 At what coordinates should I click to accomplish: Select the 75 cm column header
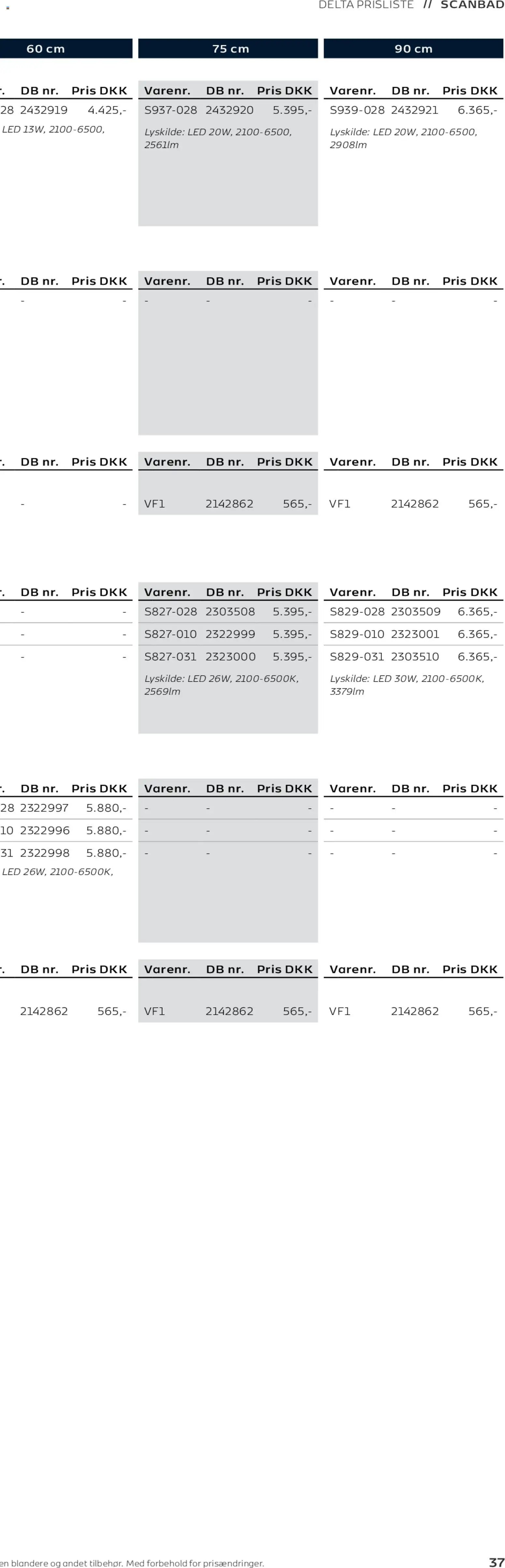pyautogui.click(x=231, y=49)
